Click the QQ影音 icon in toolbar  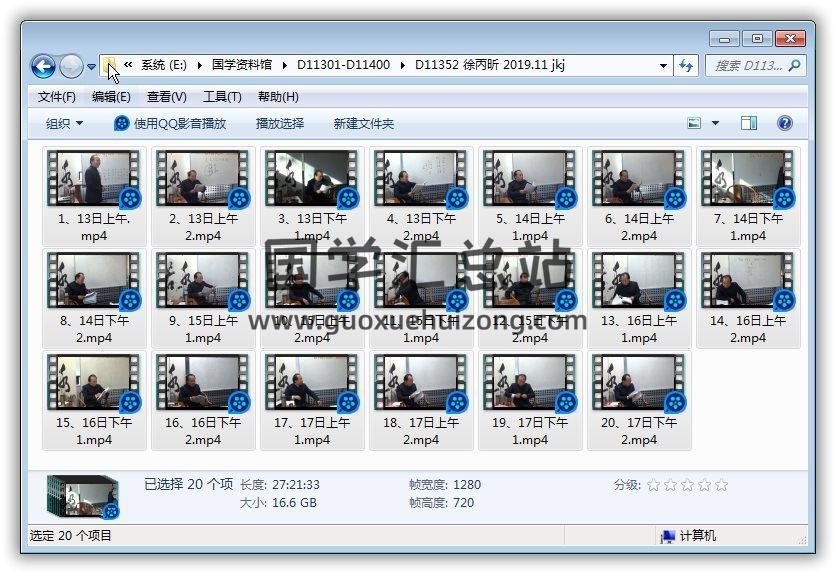point(122,124)
